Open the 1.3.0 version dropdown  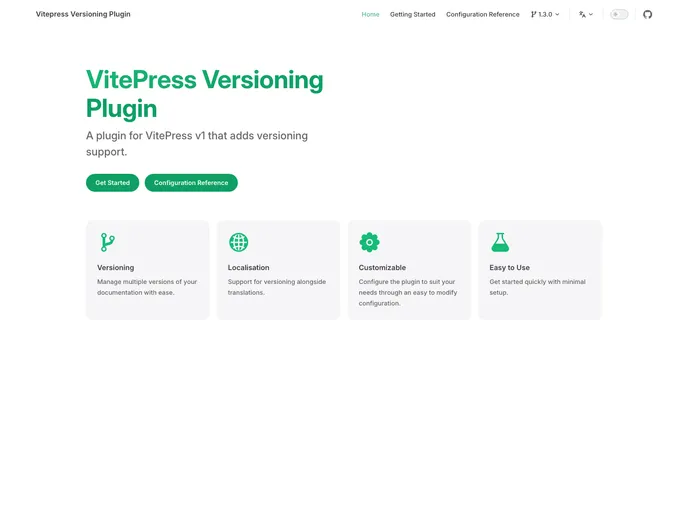[x=545, y=14]
